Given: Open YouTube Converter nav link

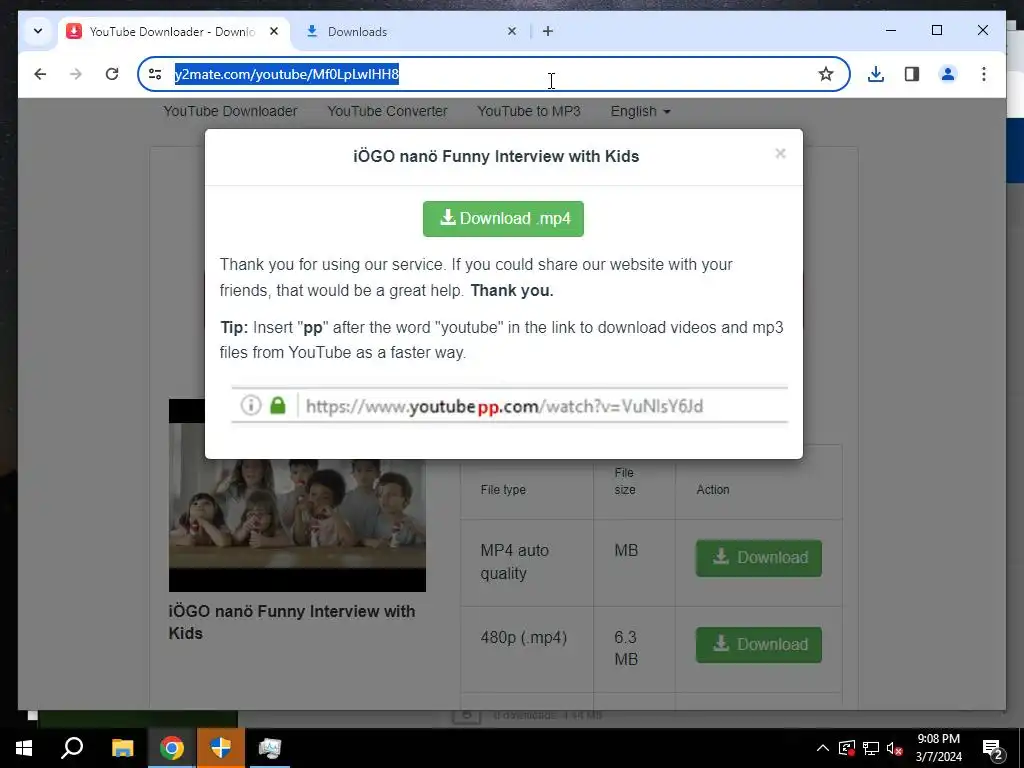Looking at the screenshot, I should [x=387, y=111].
